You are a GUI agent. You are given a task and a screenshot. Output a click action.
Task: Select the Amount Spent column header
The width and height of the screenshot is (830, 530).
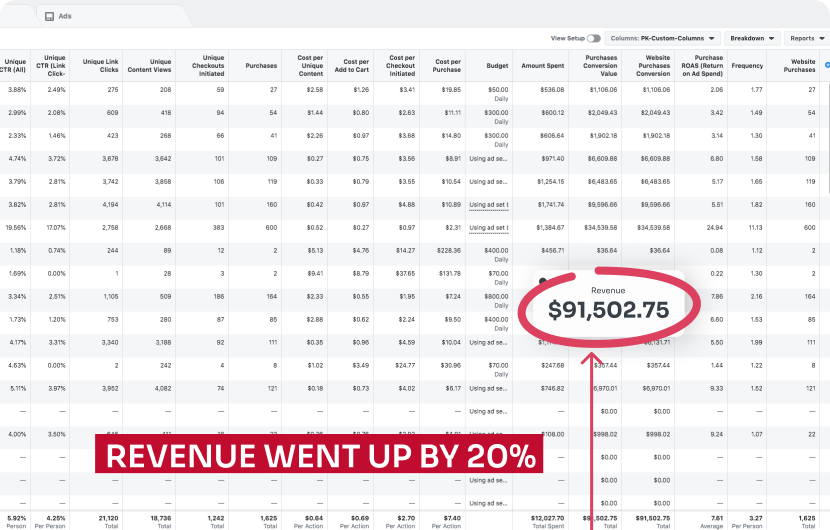pyautogui.click(x=543, y=65)
